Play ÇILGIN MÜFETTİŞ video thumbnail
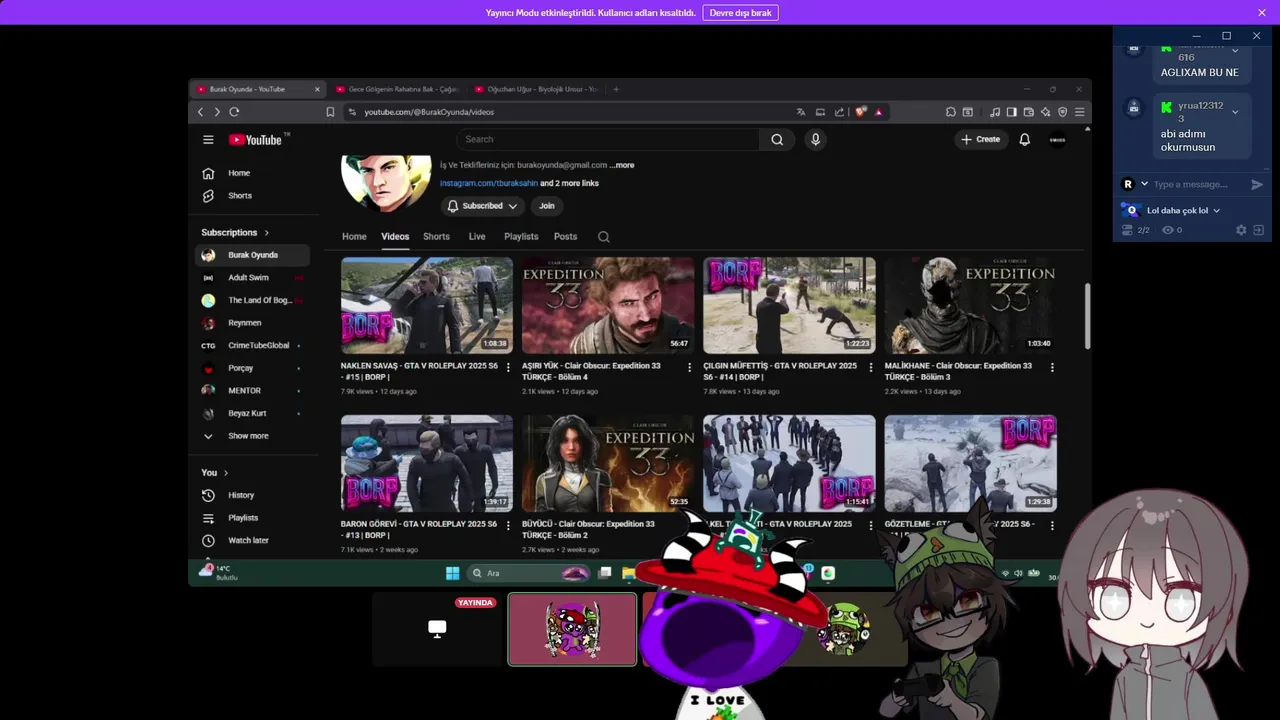Image resolution: width=1280 pixels, height=720 pixels. click(789, 306)
